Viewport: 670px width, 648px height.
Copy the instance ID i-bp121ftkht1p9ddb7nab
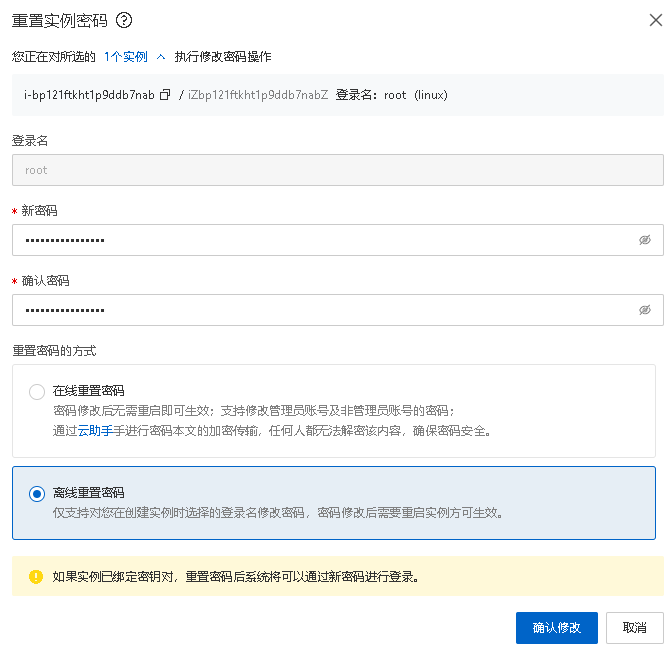click(165, 94)
